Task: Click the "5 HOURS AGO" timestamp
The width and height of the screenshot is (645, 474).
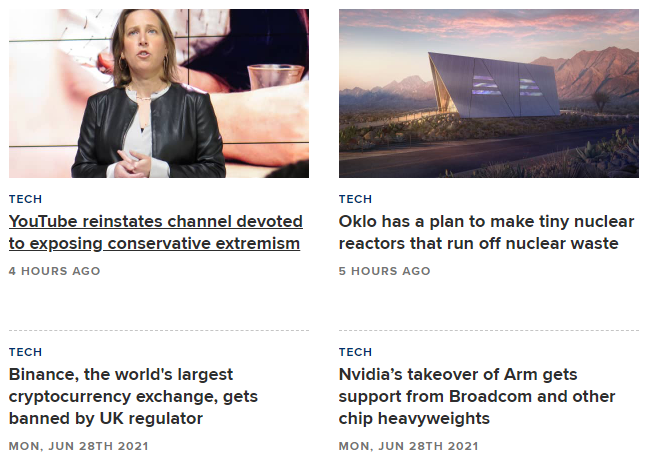Action: point(384,271)
